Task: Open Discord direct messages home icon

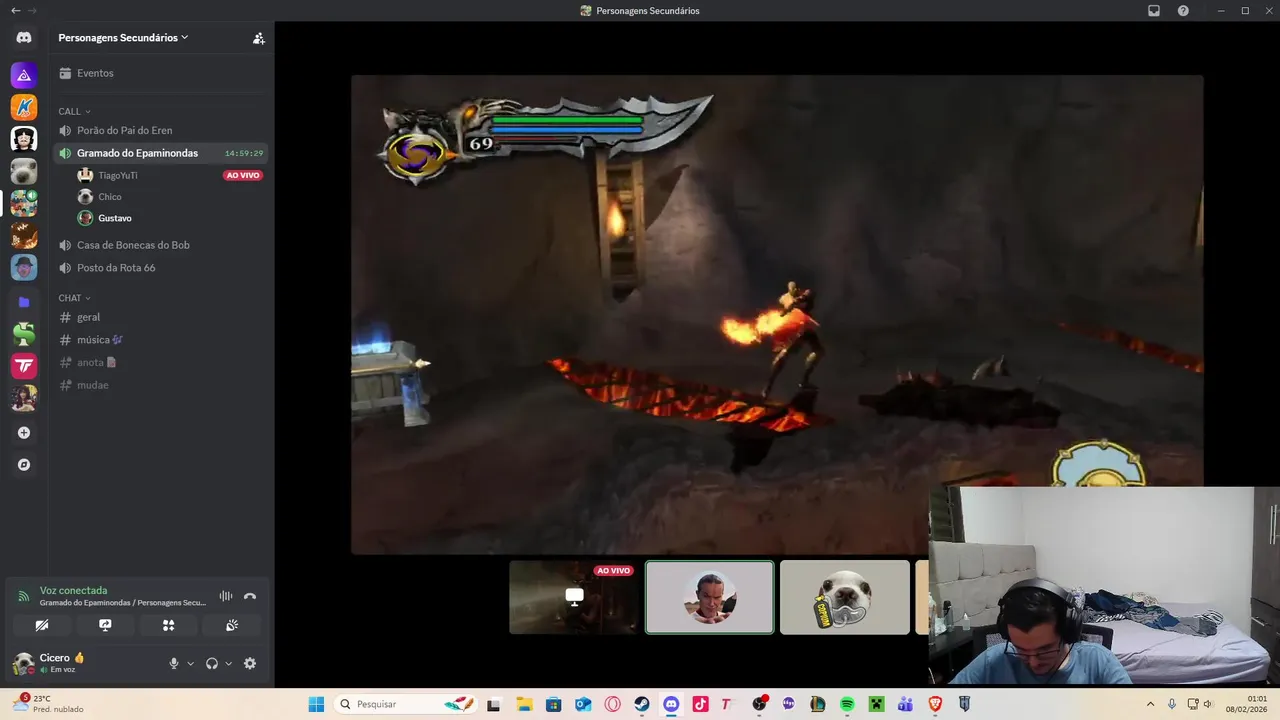Action: tap(24, 38)
